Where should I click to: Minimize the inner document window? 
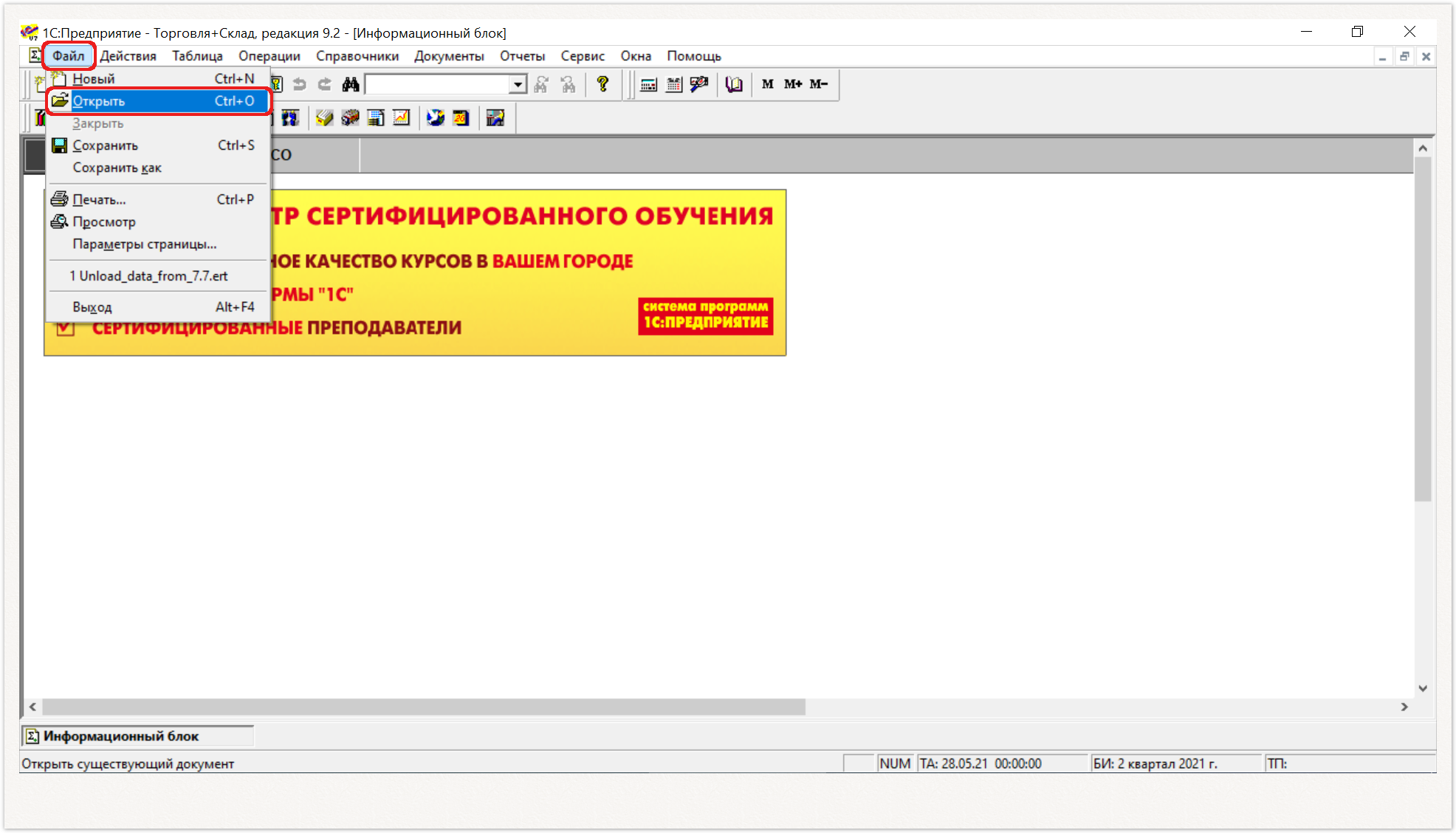coord(1382,56)
